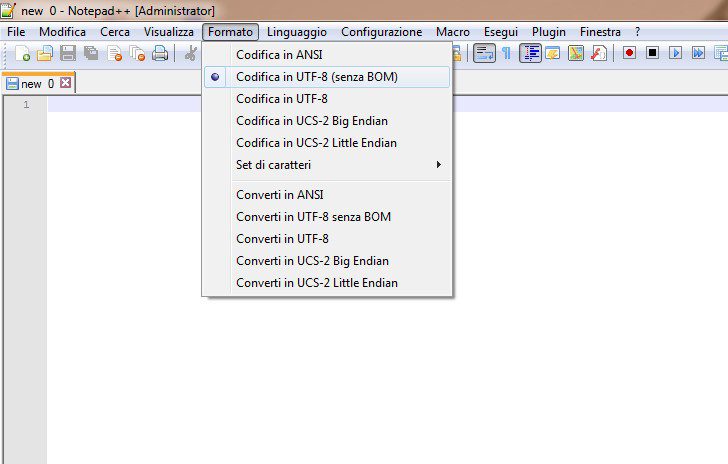
Task: Click the New file toolbar icon
Action: pyautogui.click(x=23, y=54)
